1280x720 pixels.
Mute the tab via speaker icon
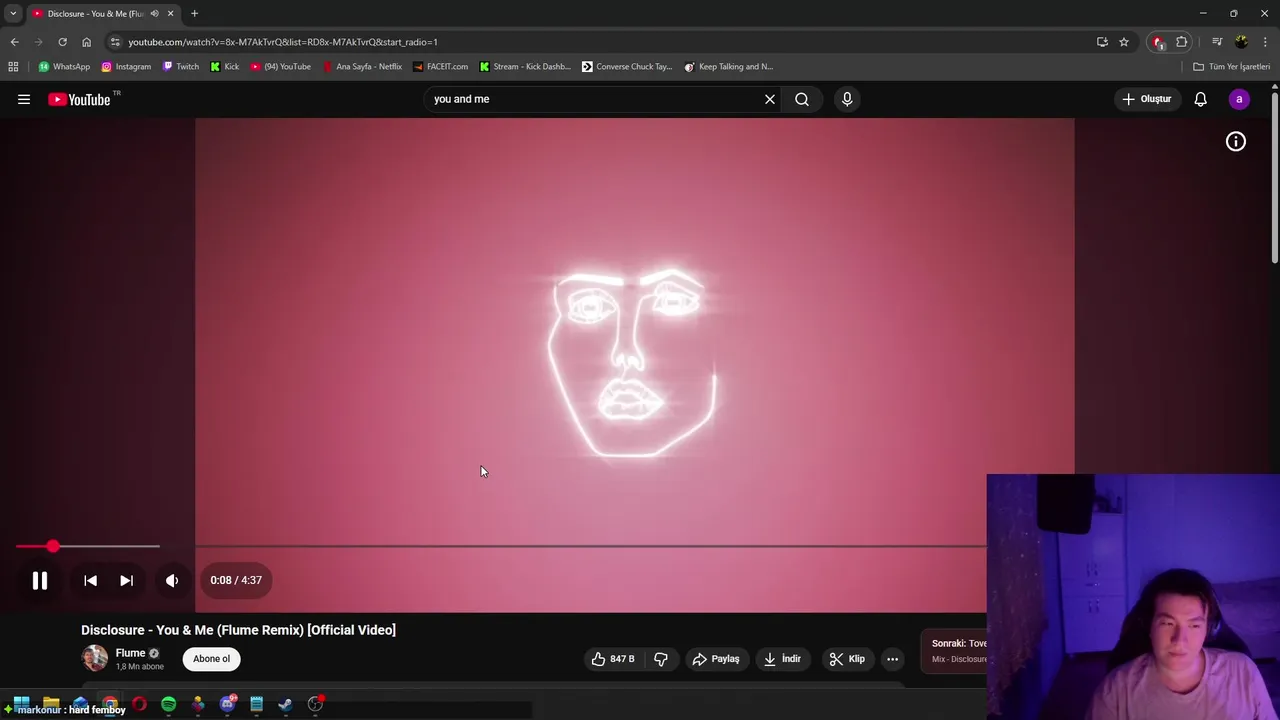pyautogui.click(x=154, y=14)
